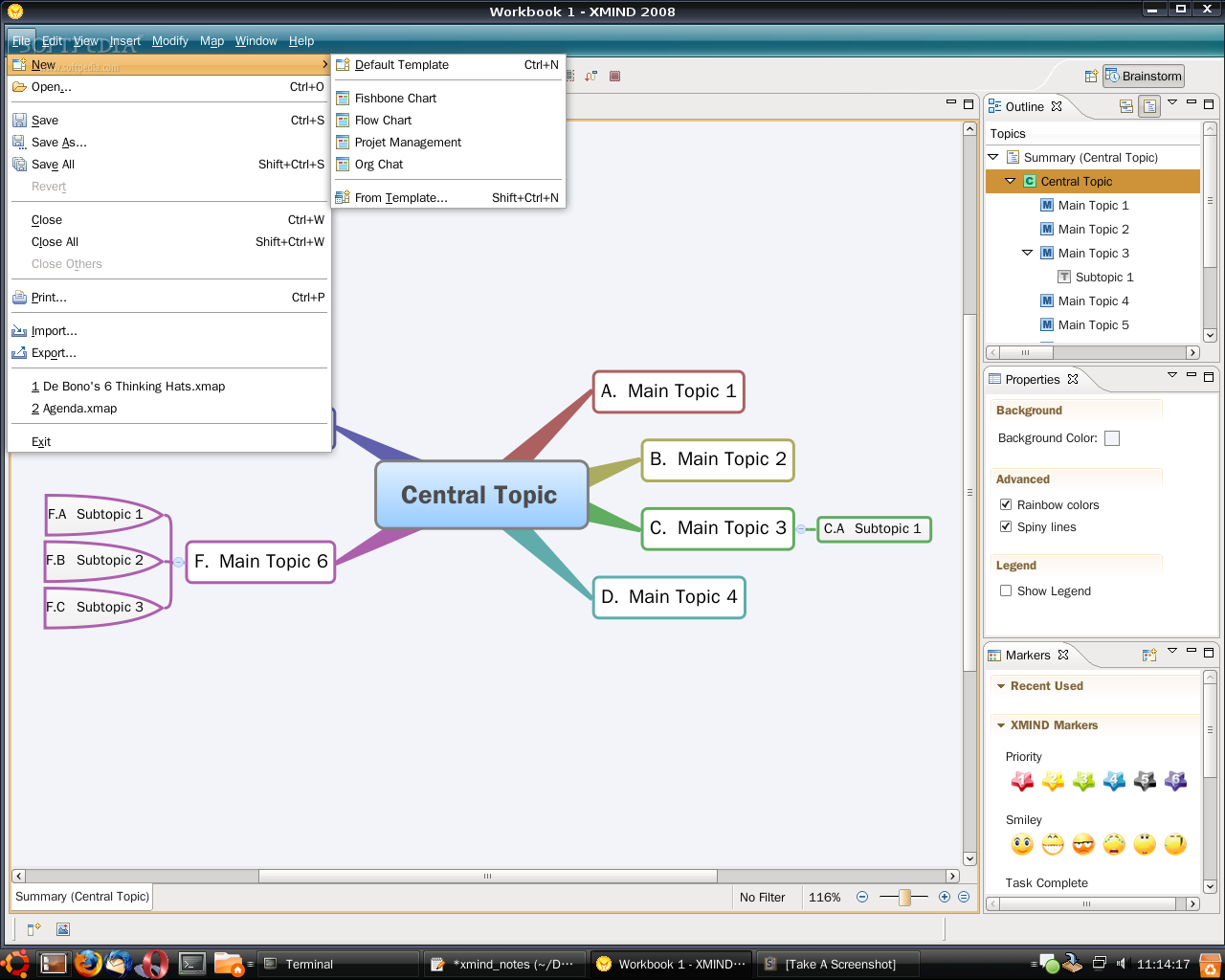This screenshot has height=980, width=1225.
Task: Click the zoom in plus icon
Action: [945, 897]
